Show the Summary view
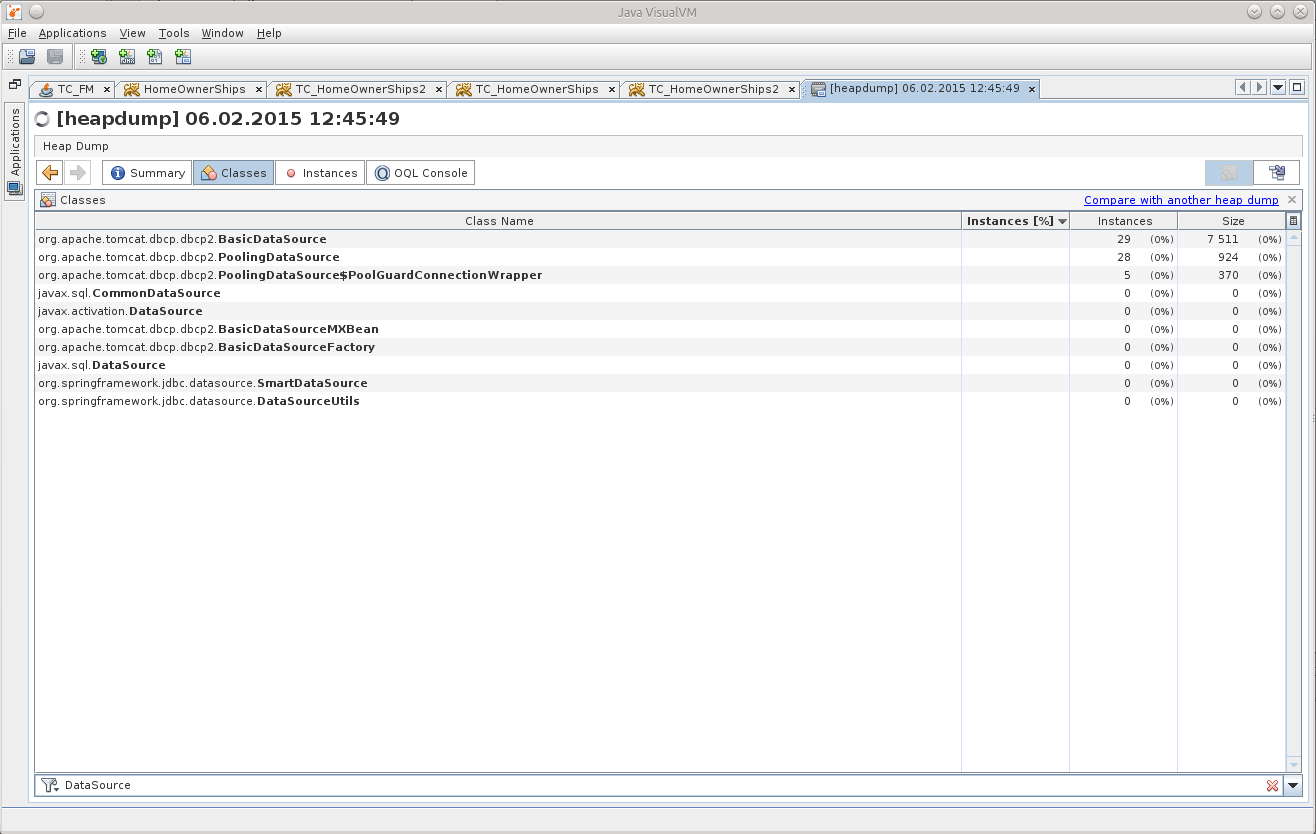This screenshot has height=834, width=1316. [x=147, y=173]
